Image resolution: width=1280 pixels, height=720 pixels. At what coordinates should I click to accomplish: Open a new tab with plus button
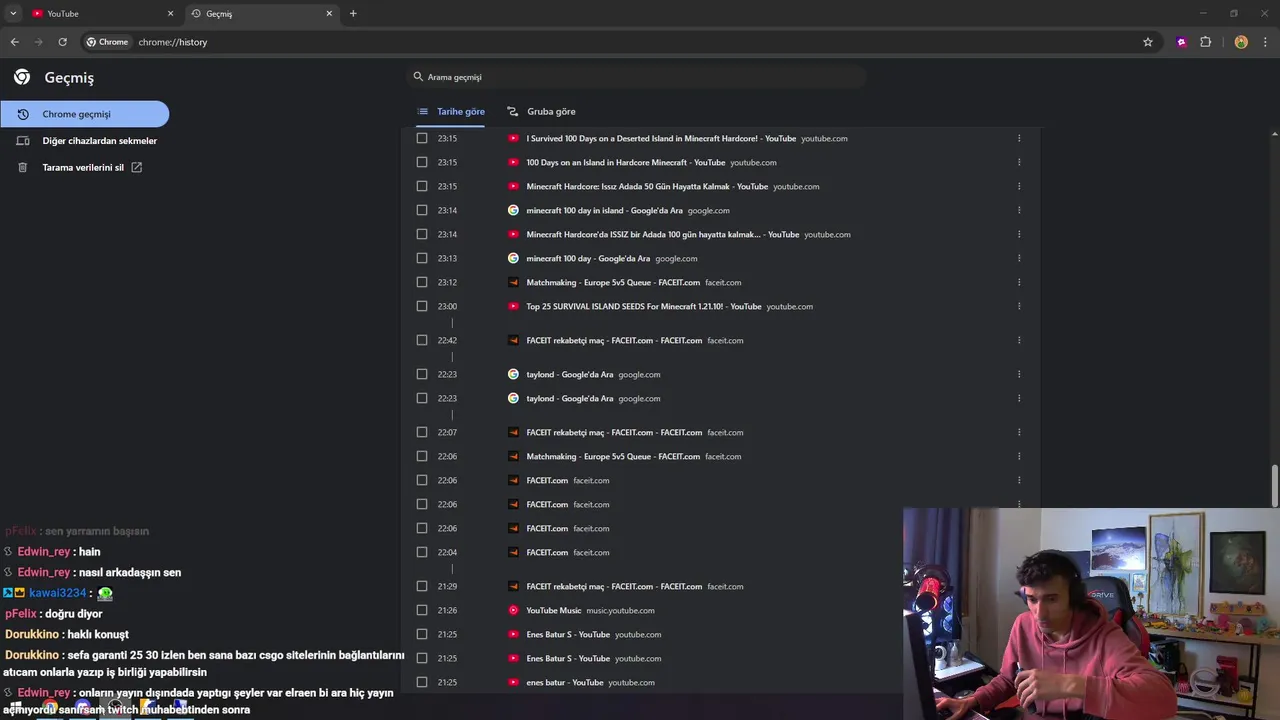(x=353, y=13)
